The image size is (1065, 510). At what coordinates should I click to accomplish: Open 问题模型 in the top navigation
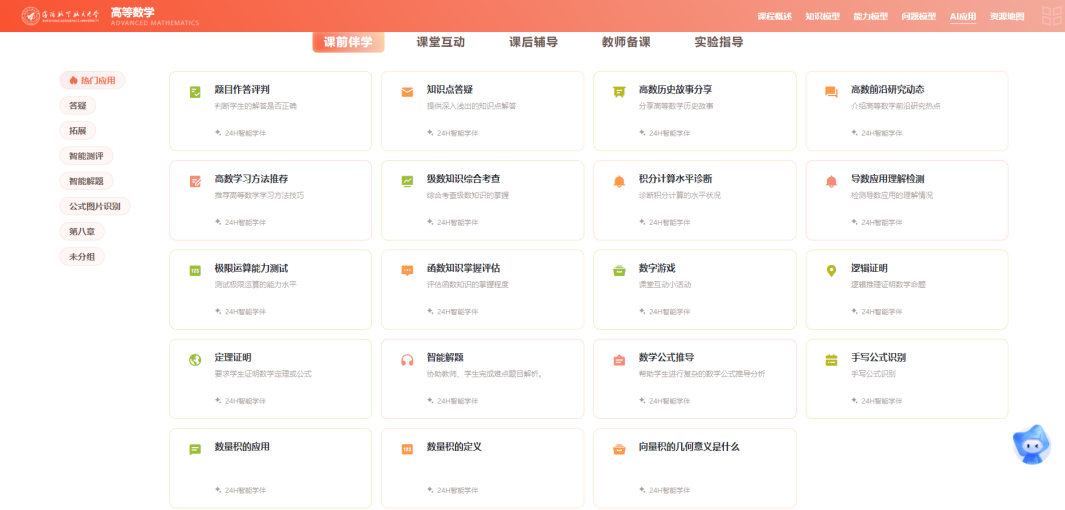pos(919,16)
